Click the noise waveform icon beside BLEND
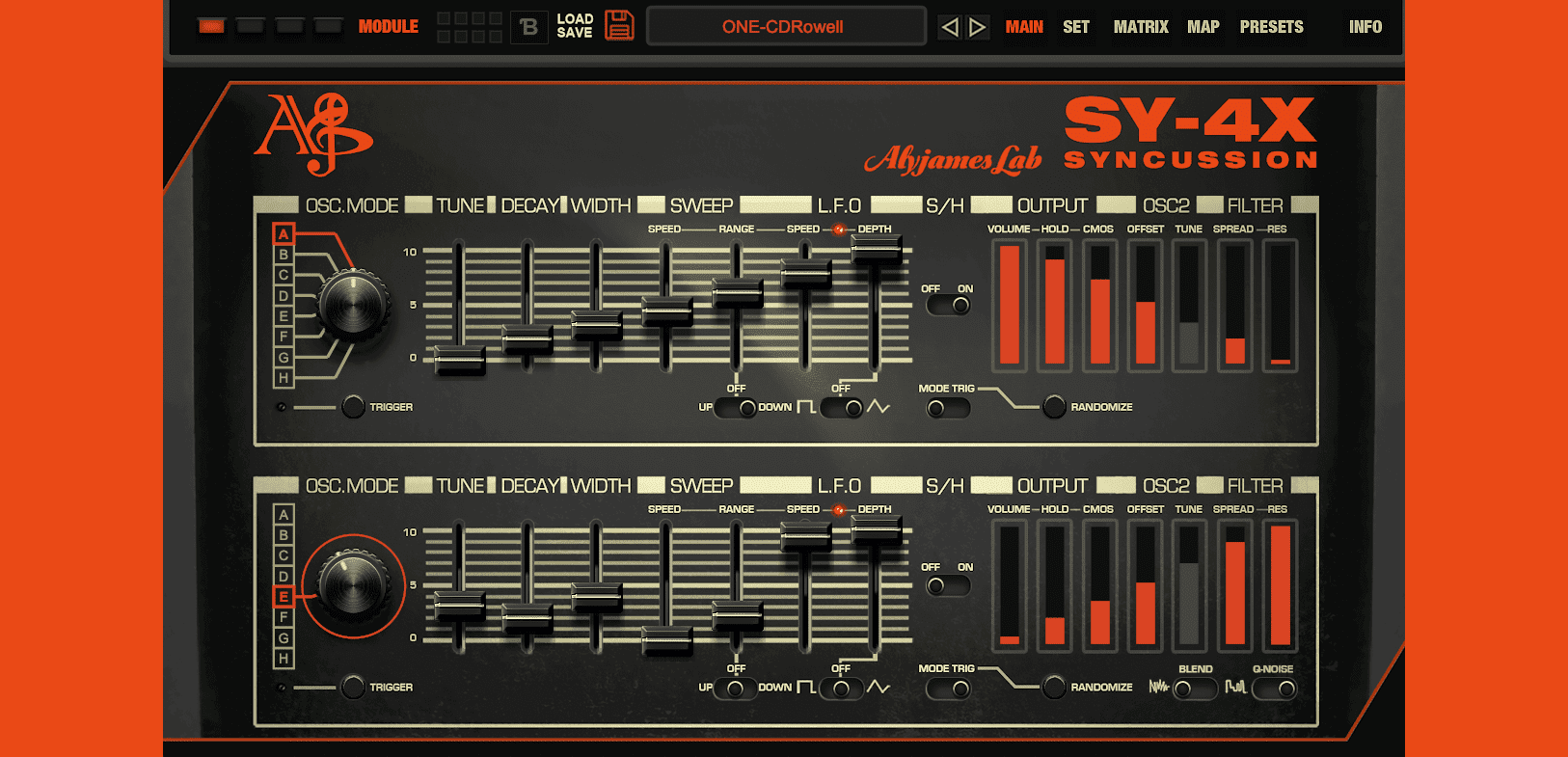This screenshot has height=757, width=1568. tap(1158, 687)
